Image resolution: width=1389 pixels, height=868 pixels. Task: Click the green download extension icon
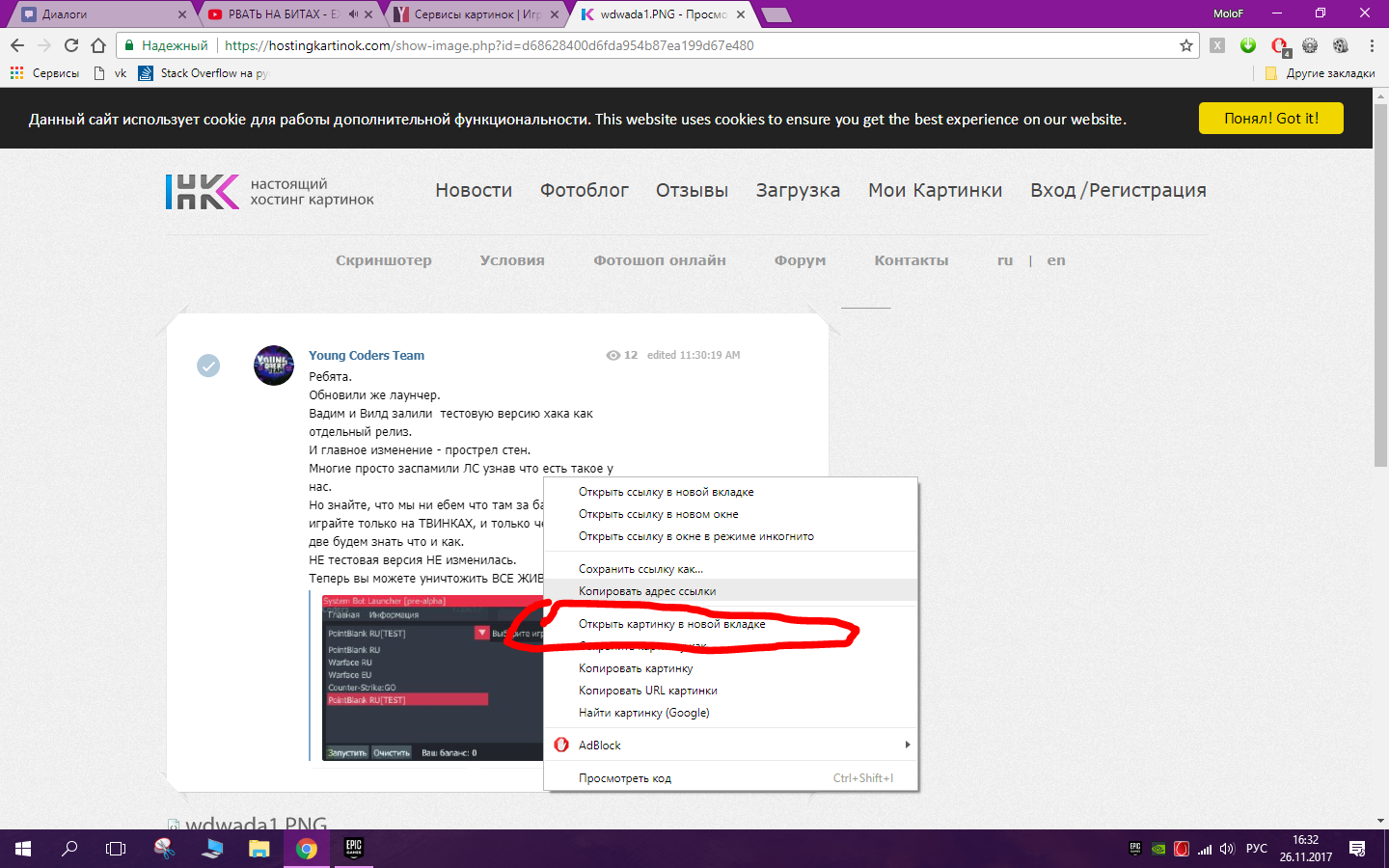[x=1248, y=45]
